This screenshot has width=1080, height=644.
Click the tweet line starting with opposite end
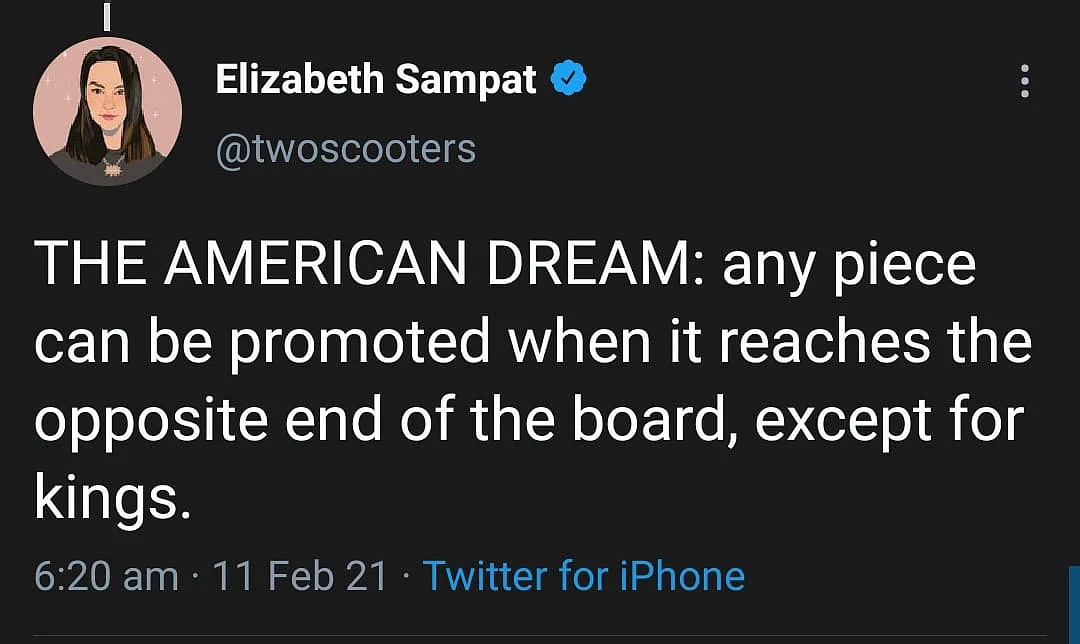pos(529,420)
